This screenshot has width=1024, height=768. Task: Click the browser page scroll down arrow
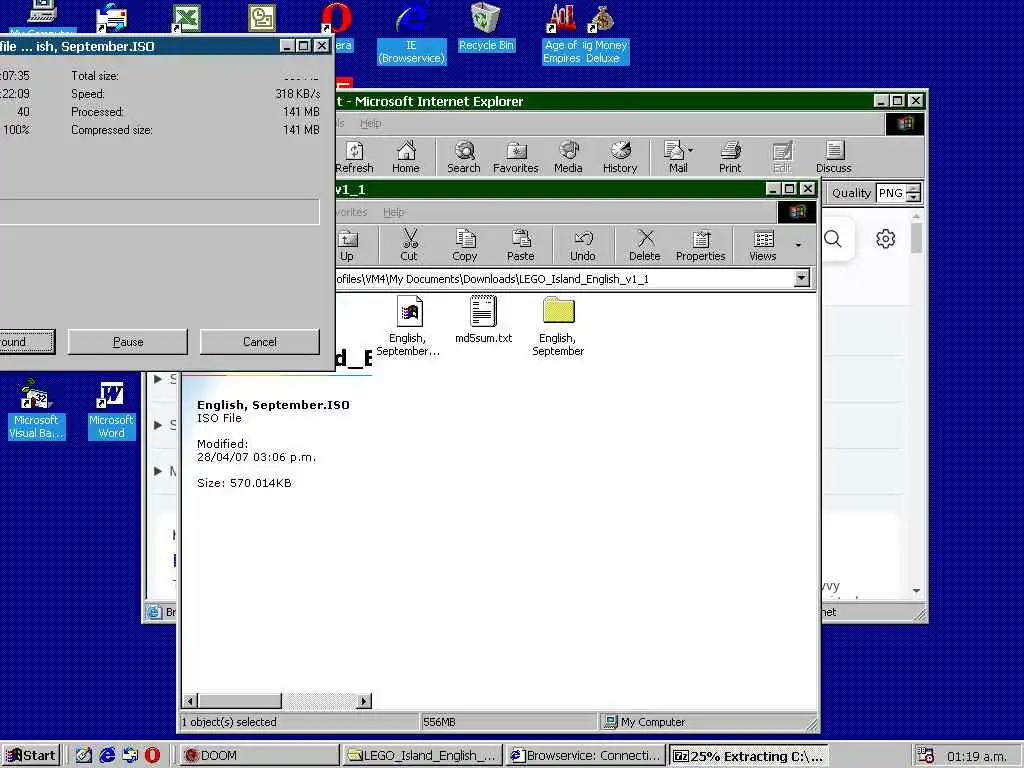916,590
